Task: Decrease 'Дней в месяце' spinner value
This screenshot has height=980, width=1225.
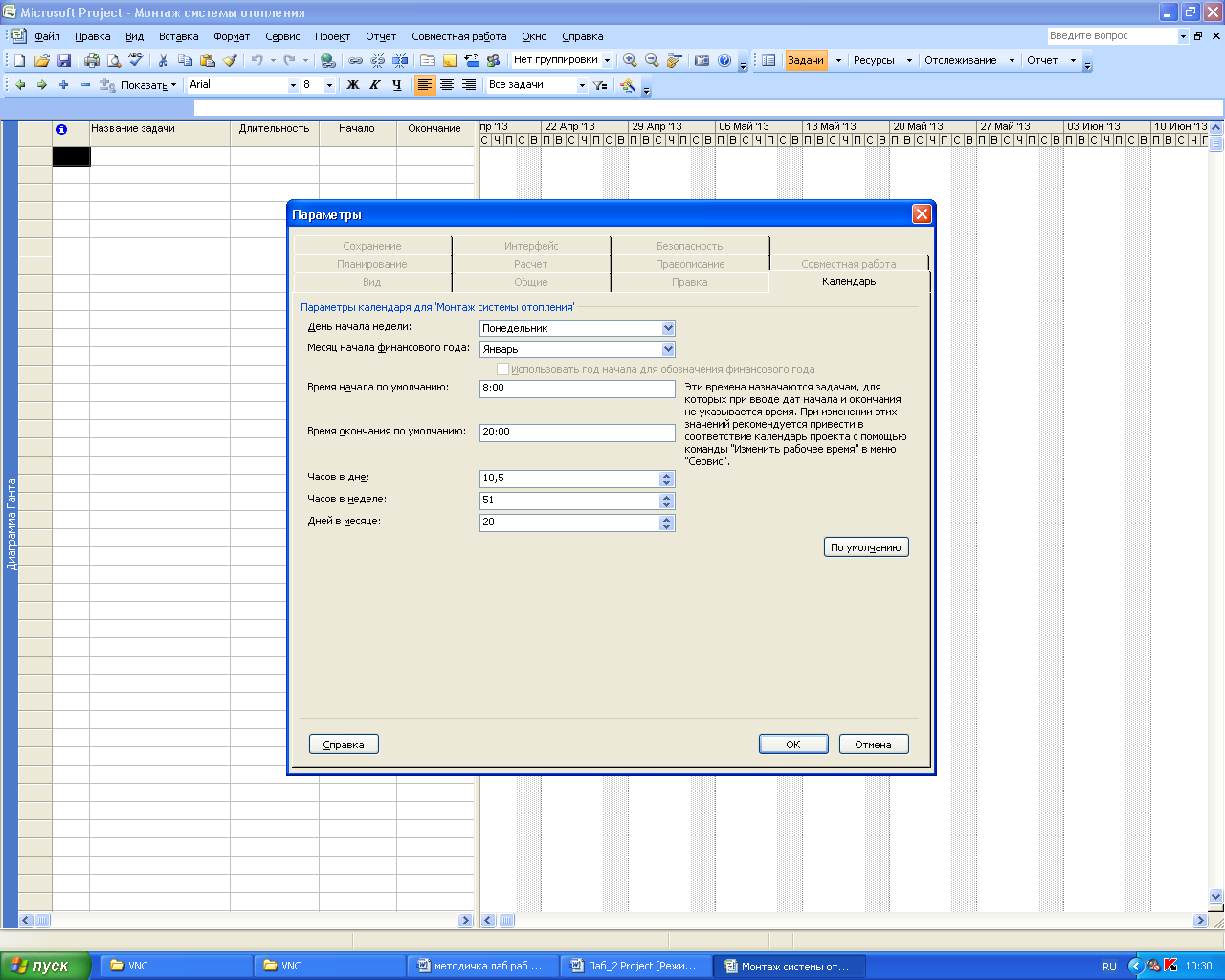Action: pos(667,526)
